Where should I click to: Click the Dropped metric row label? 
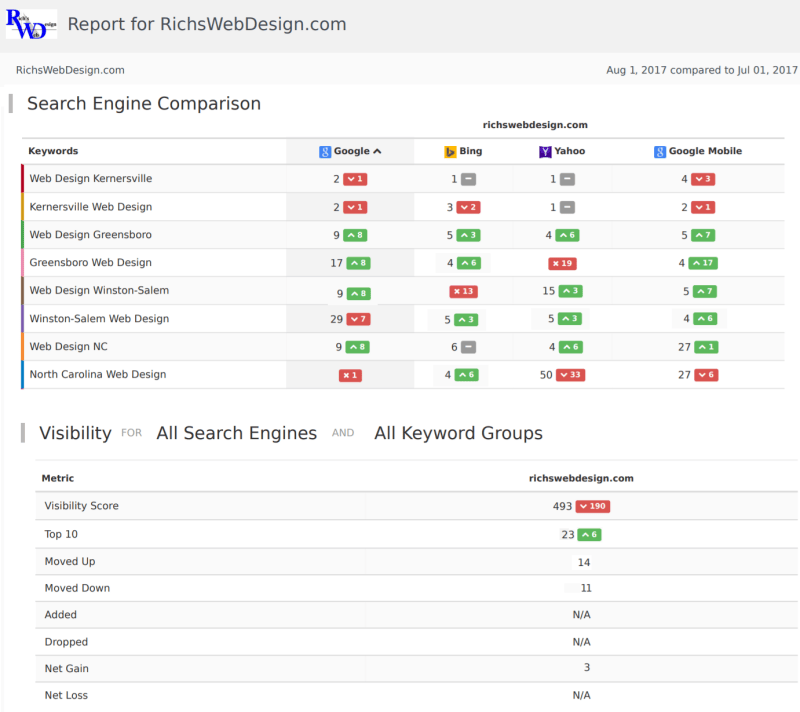coord(66,642)
